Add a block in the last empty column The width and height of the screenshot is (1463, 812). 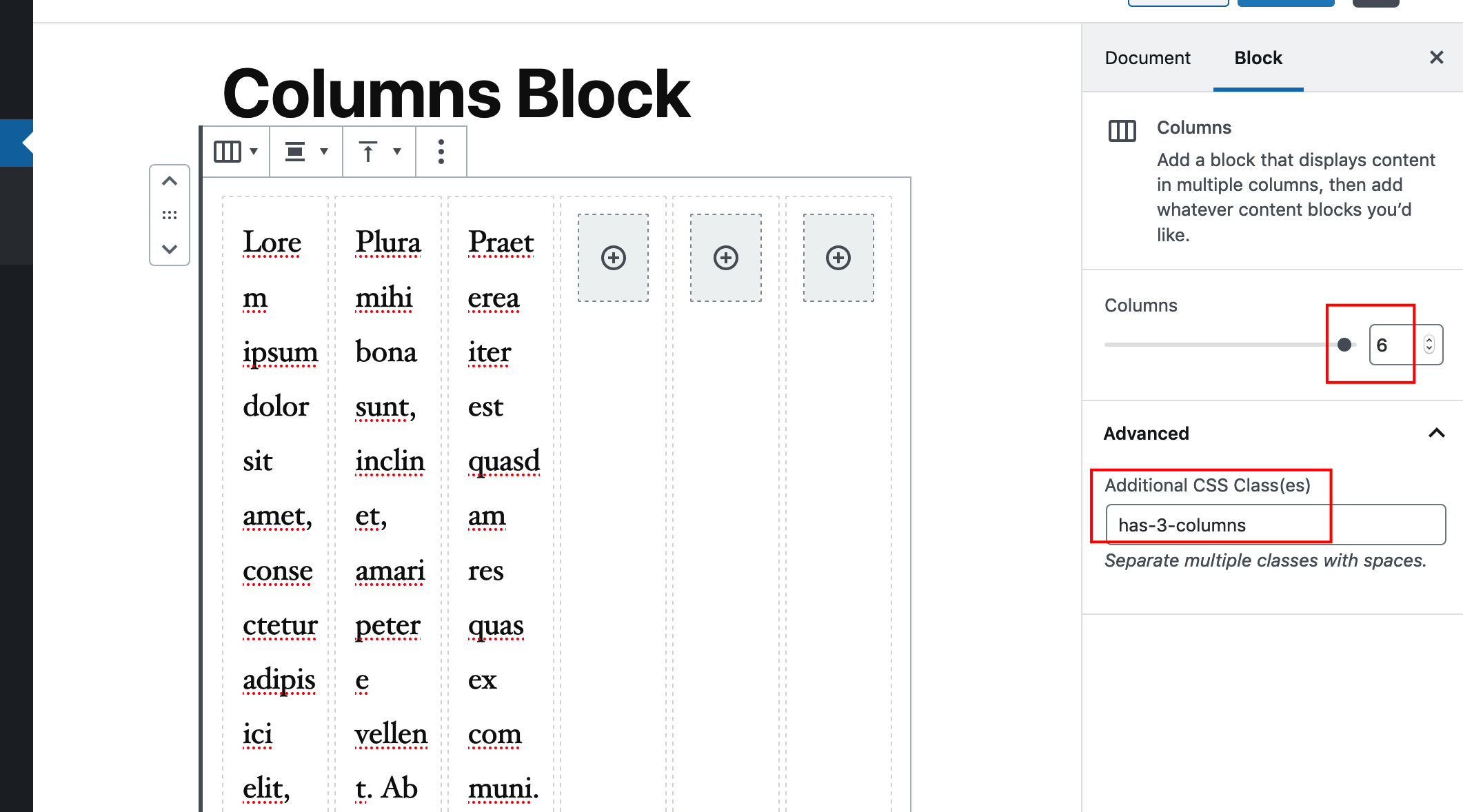(838, 258)
